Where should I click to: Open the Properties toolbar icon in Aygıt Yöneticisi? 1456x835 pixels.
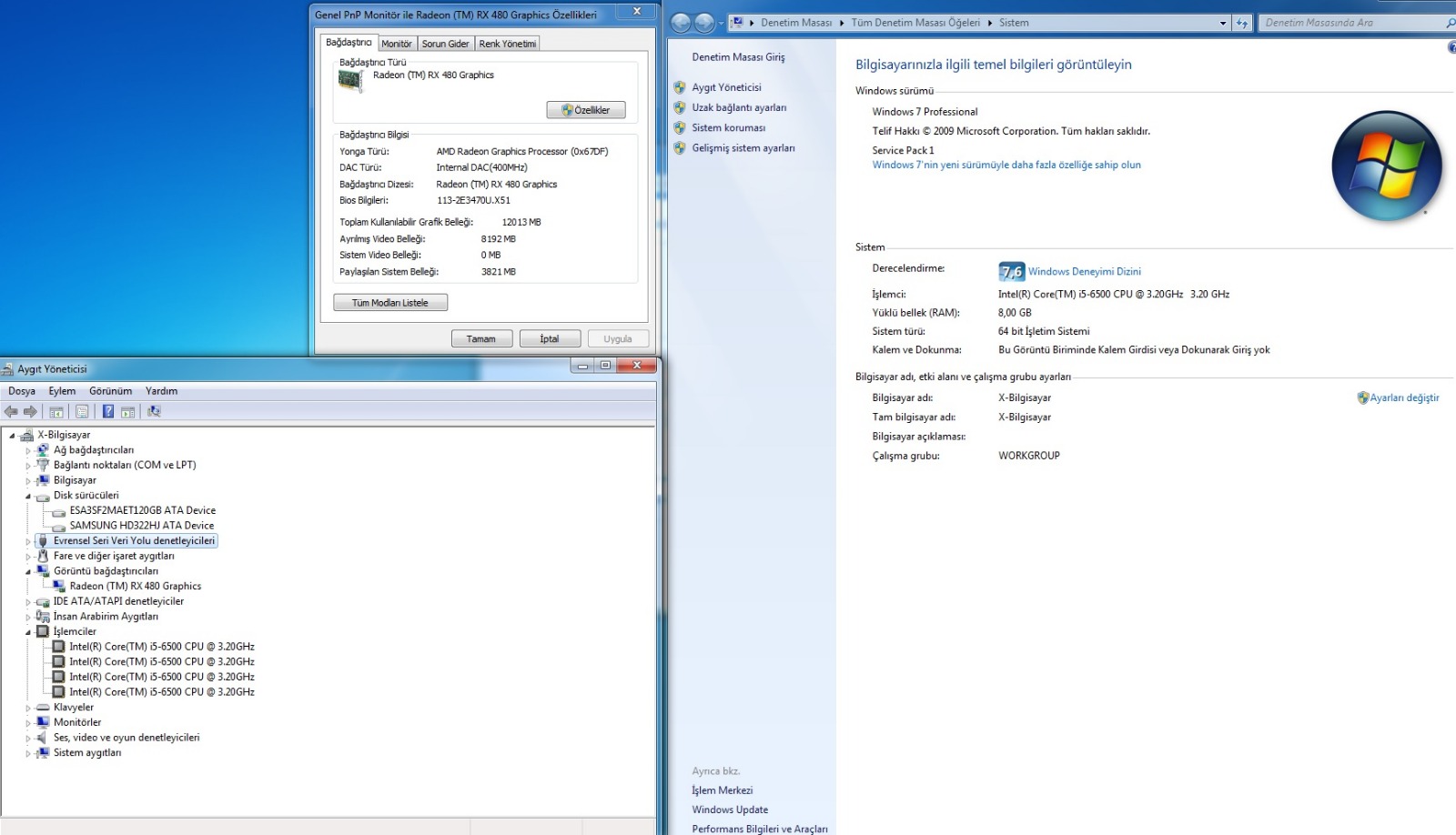(82, 412)
